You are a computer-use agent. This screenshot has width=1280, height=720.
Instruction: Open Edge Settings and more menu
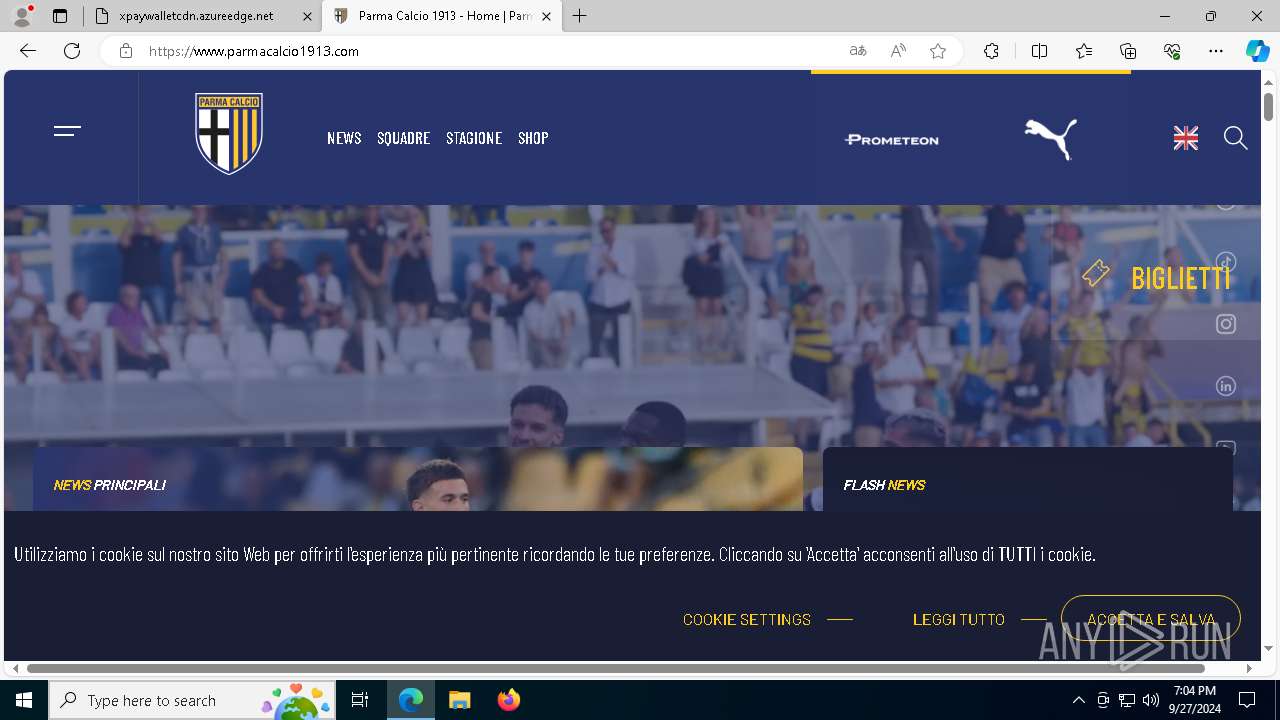1216,51
